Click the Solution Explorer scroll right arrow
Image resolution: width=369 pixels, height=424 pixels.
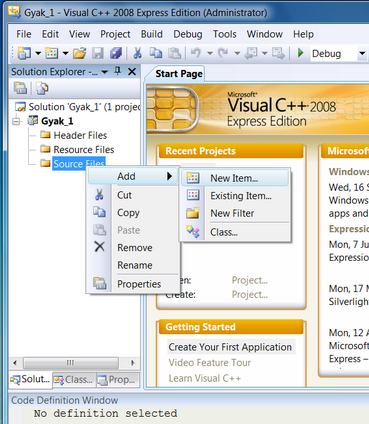133,363
